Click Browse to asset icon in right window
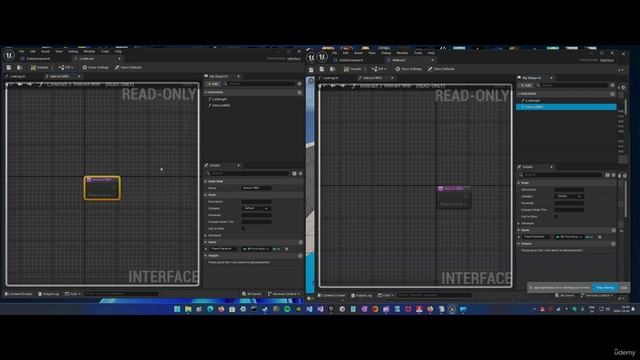The height and width of the screenshot is (360, 640). pos(332,69)
